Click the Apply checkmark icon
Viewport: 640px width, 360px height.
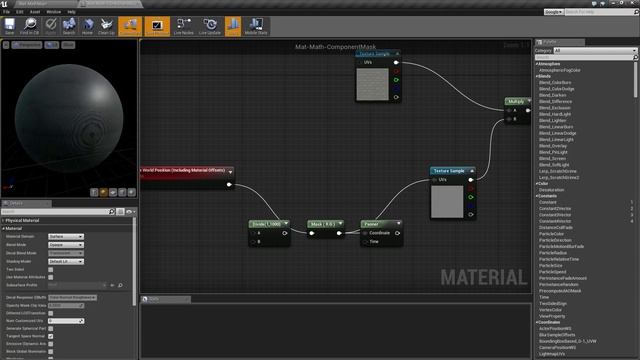click(51, 26)
